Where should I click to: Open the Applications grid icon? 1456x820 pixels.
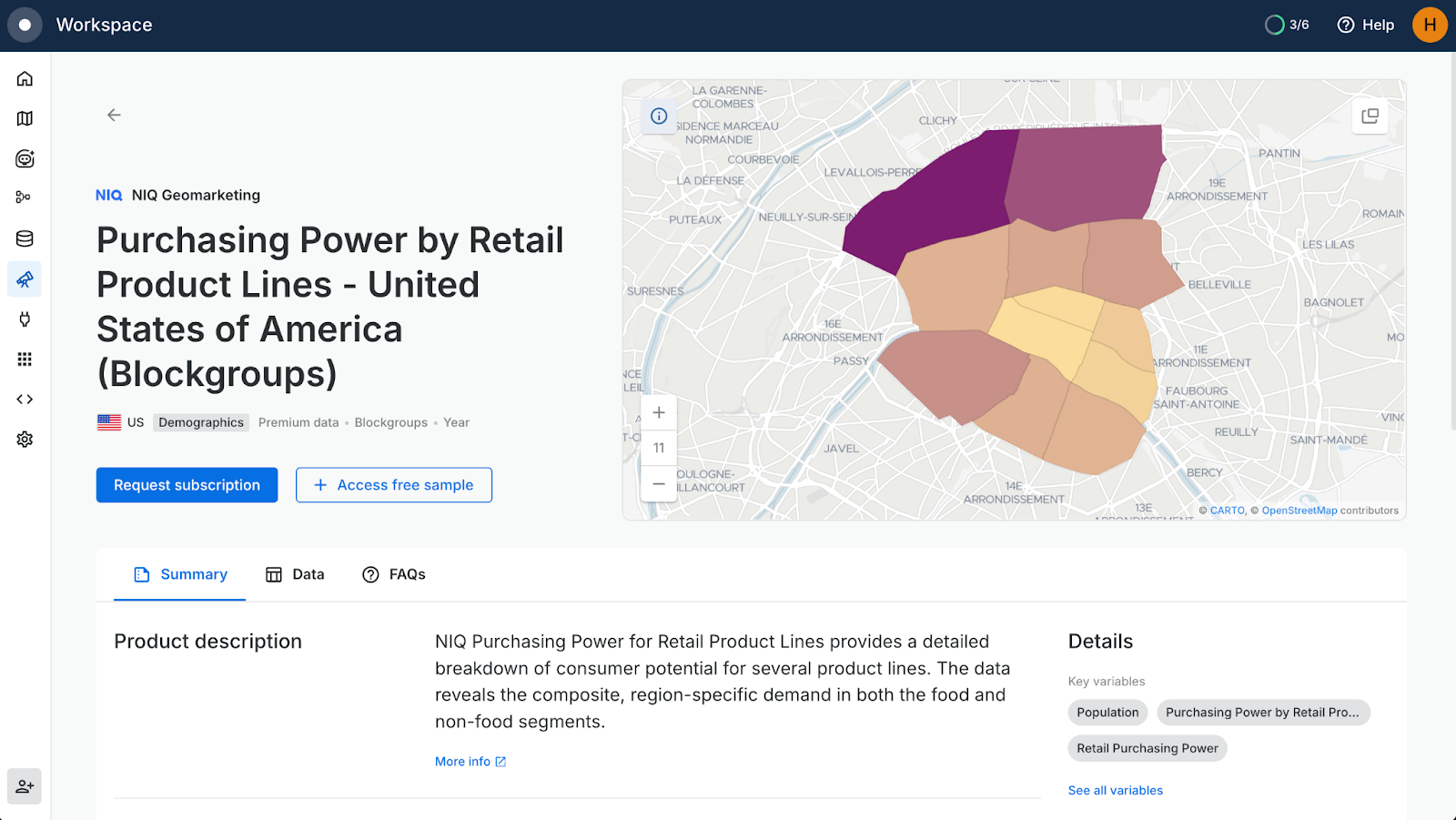(25, 359)
